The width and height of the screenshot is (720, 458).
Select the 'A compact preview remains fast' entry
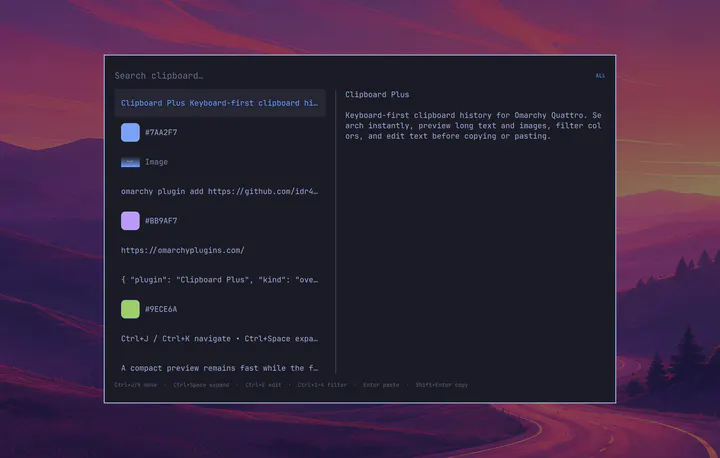(220, 368)
